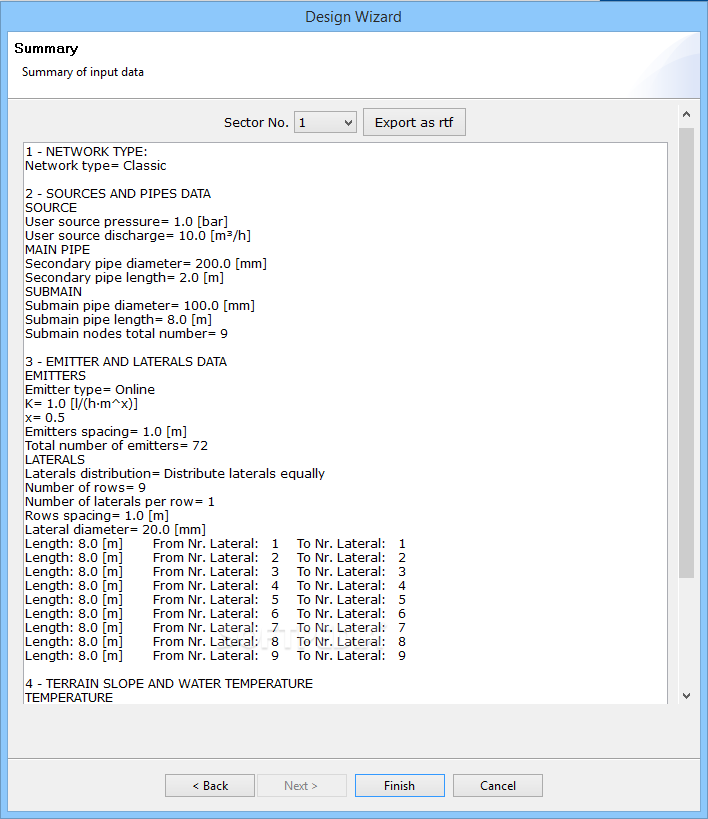708x819 pixels.
Task: Click the 'MAIN PIPE' label
Action: 57,250
